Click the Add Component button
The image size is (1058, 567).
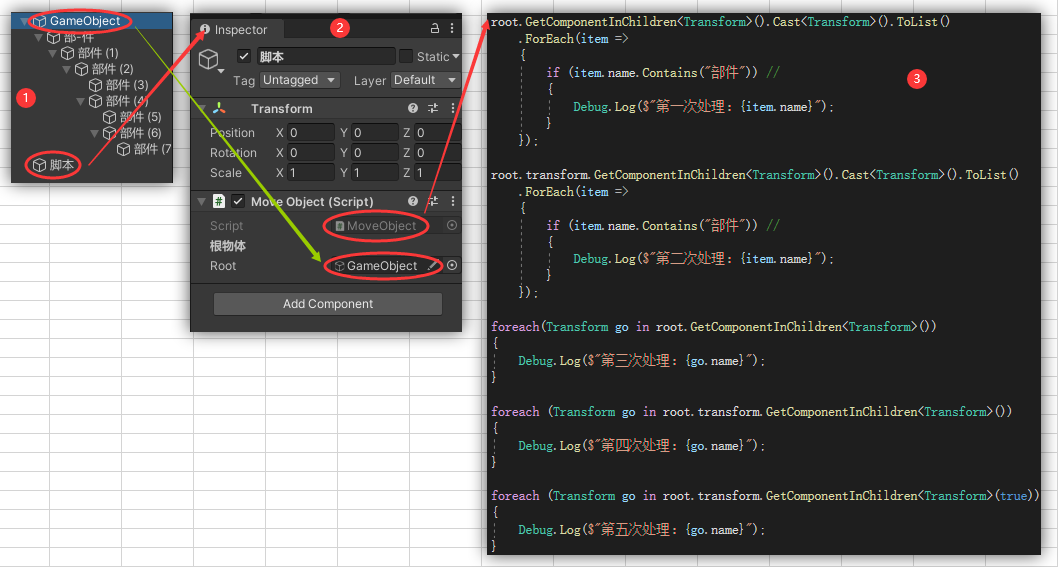click(x=328, y=304)
